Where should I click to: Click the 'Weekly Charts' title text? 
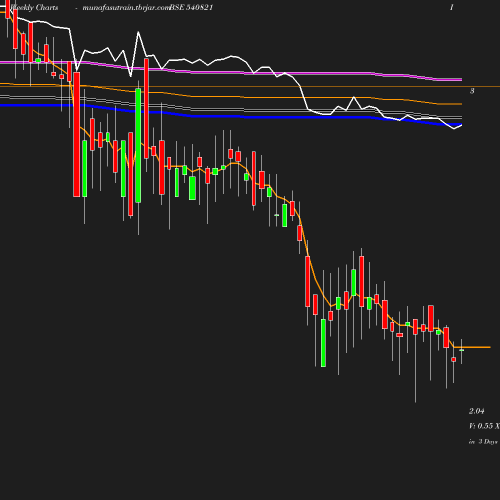pyautogui.click(x=34, y=8)
